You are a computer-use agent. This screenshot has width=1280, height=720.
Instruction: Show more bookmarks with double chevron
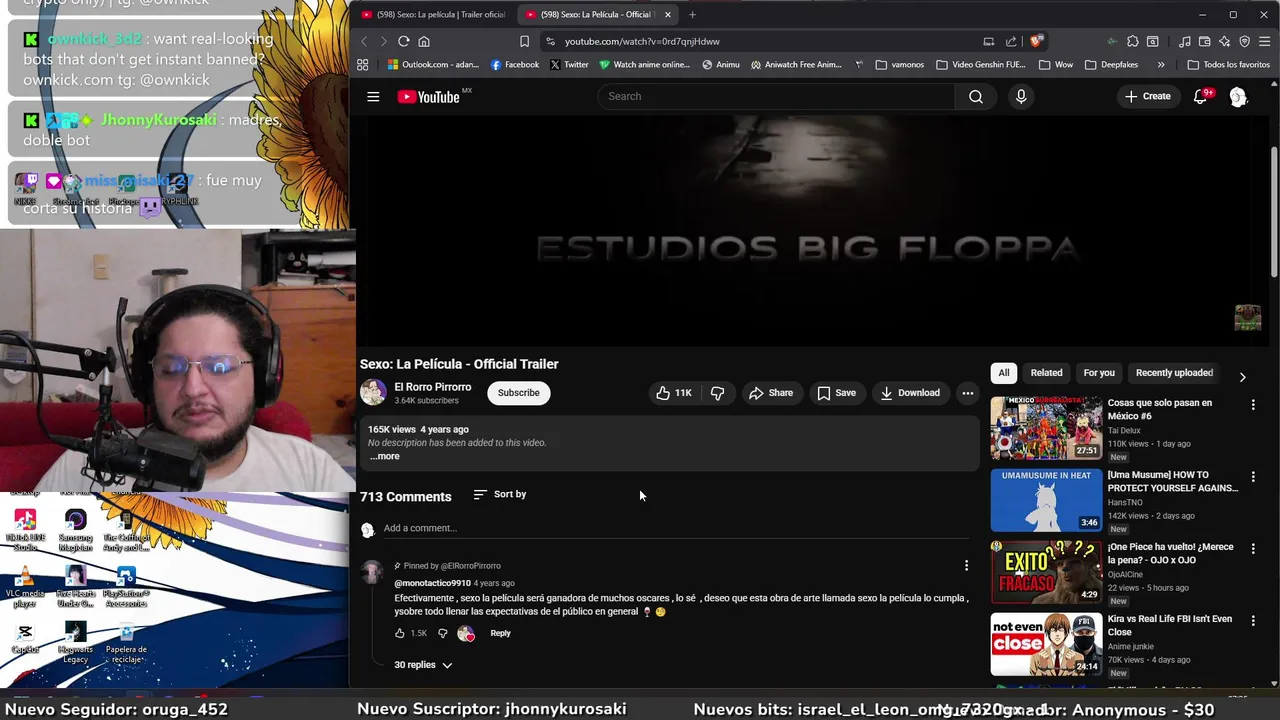tap(1161, 64)
